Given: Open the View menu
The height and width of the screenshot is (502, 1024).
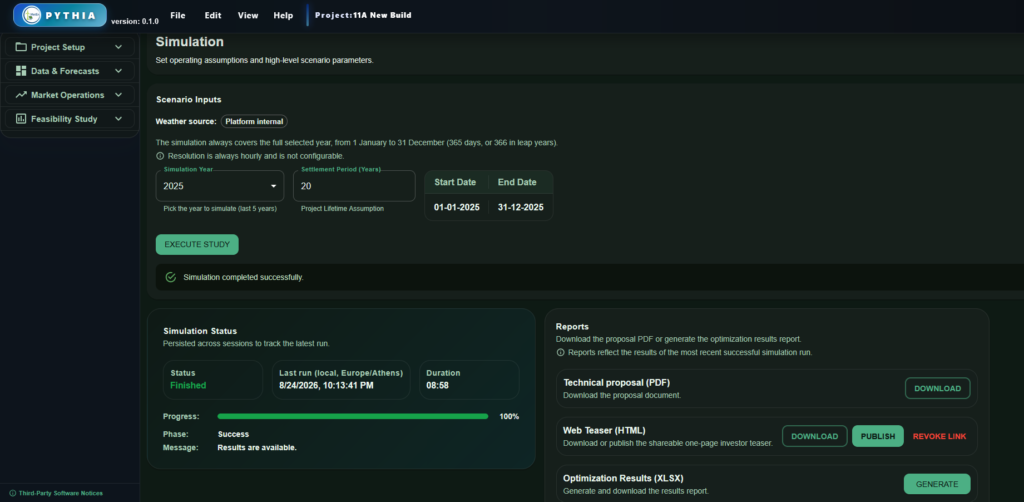Looking at the screenshot, I should tap(248, 15).
